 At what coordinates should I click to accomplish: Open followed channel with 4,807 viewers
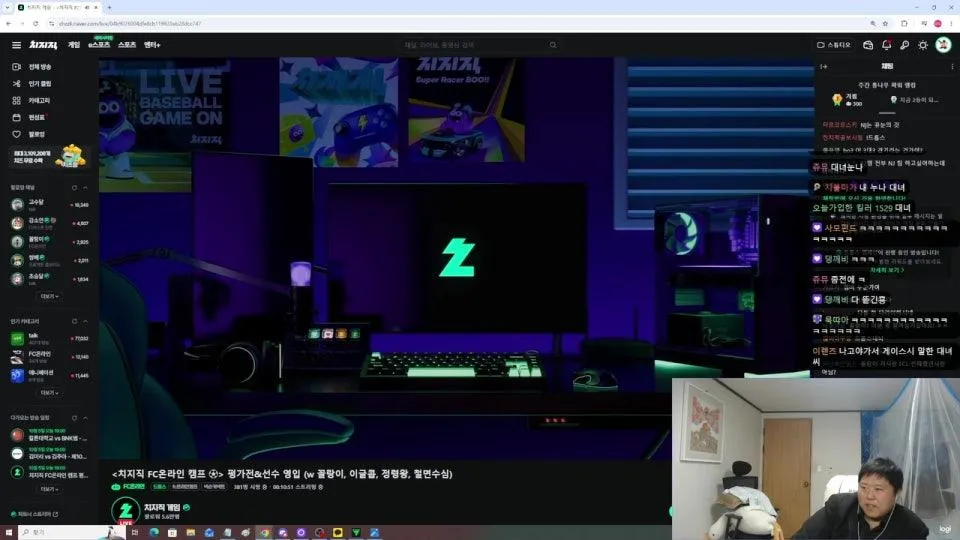click(x=50, y=223)
